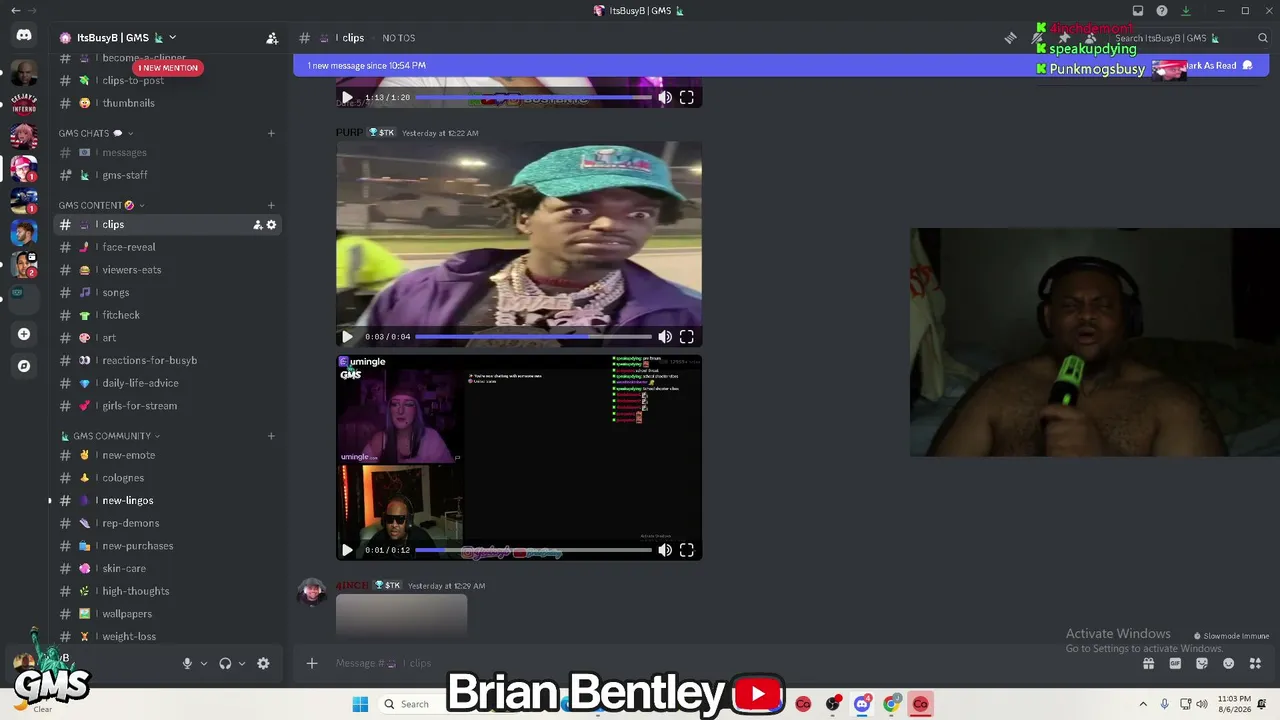1280x720 pixels.
Task: Open headphone output options chevron
Action: pos(242,663)
